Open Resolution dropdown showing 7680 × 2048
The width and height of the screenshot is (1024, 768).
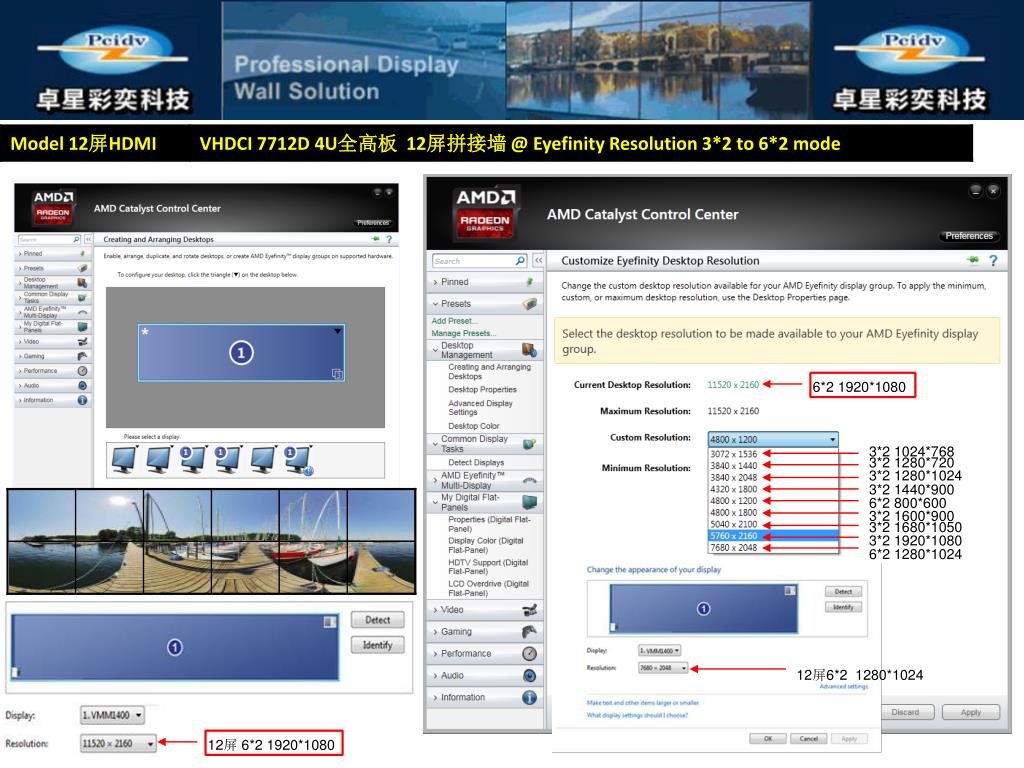click(663, 667)
